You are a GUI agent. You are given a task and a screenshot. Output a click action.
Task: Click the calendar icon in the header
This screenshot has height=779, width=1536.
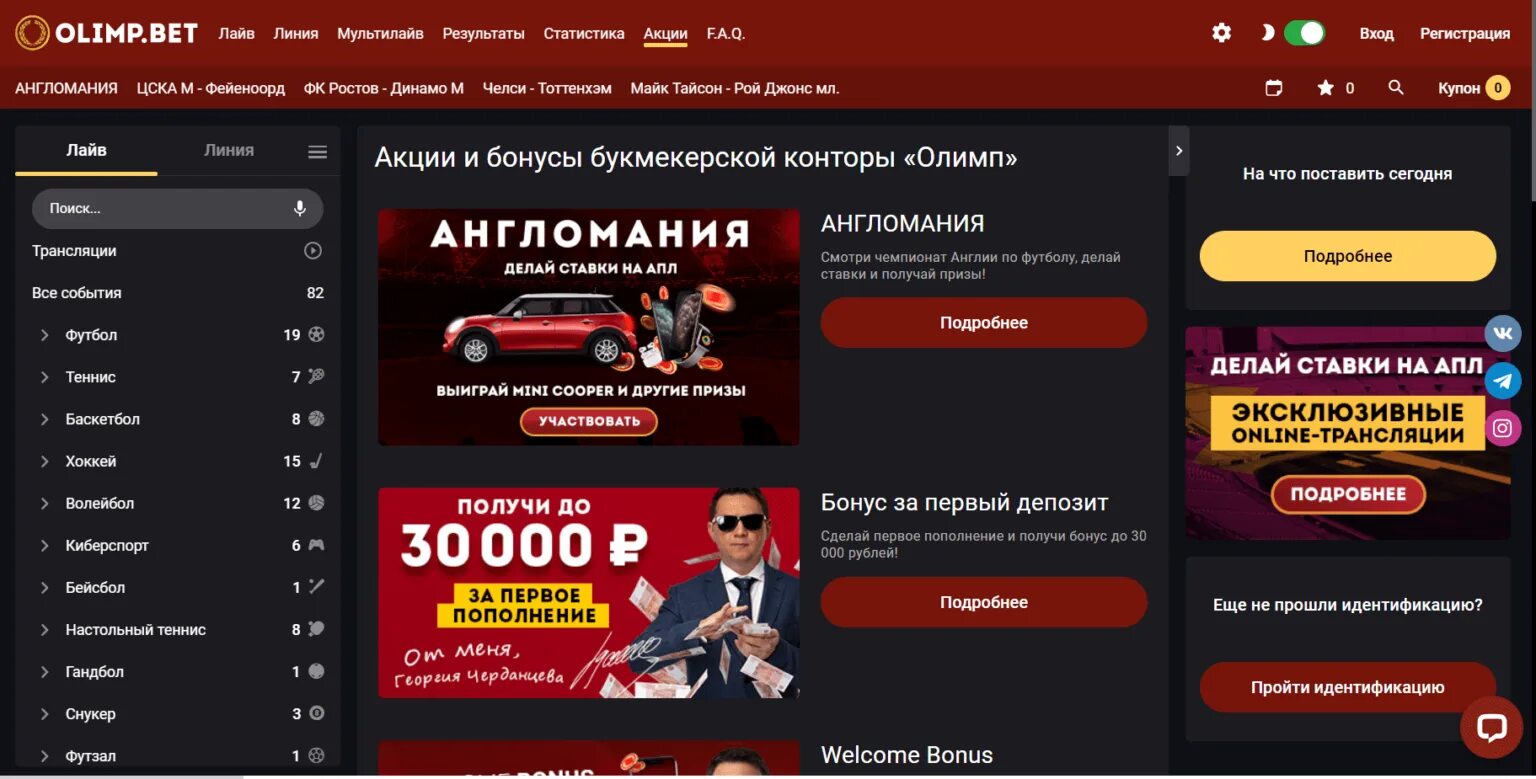click(1273, 88)
